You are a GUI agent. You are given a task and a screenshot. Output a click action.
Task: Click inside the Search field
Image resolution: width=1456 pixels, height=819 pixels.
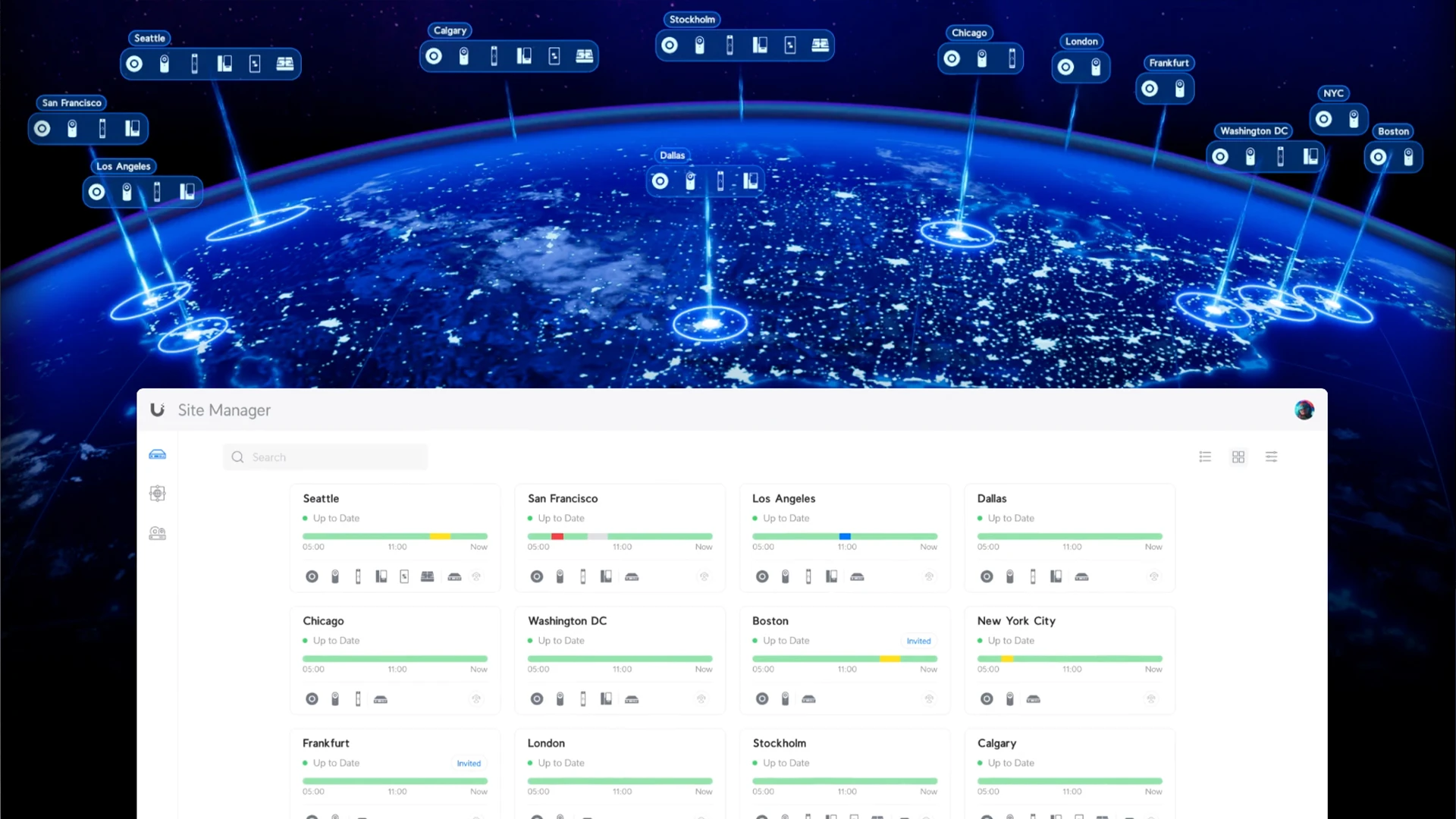tap(325, 457)
